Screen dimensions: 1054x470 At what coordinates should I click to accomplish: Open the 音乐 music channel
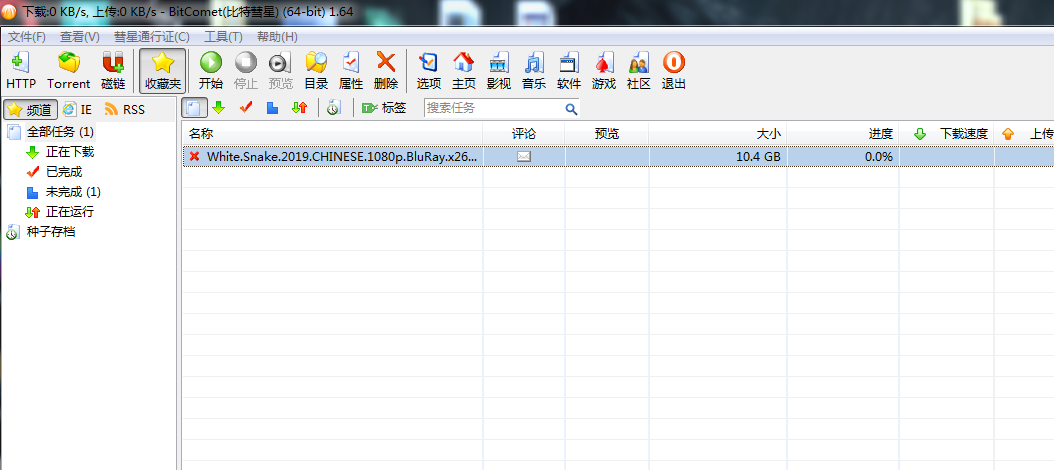tap(534, 71)
